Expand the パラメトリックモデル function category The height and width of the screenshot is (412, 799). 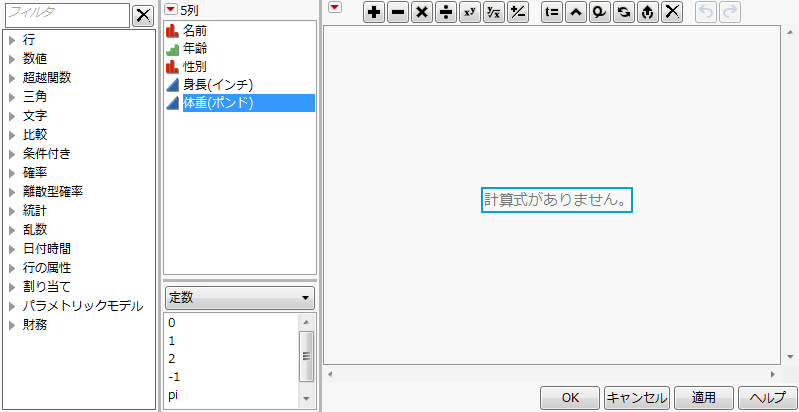[x=13, y=306]
